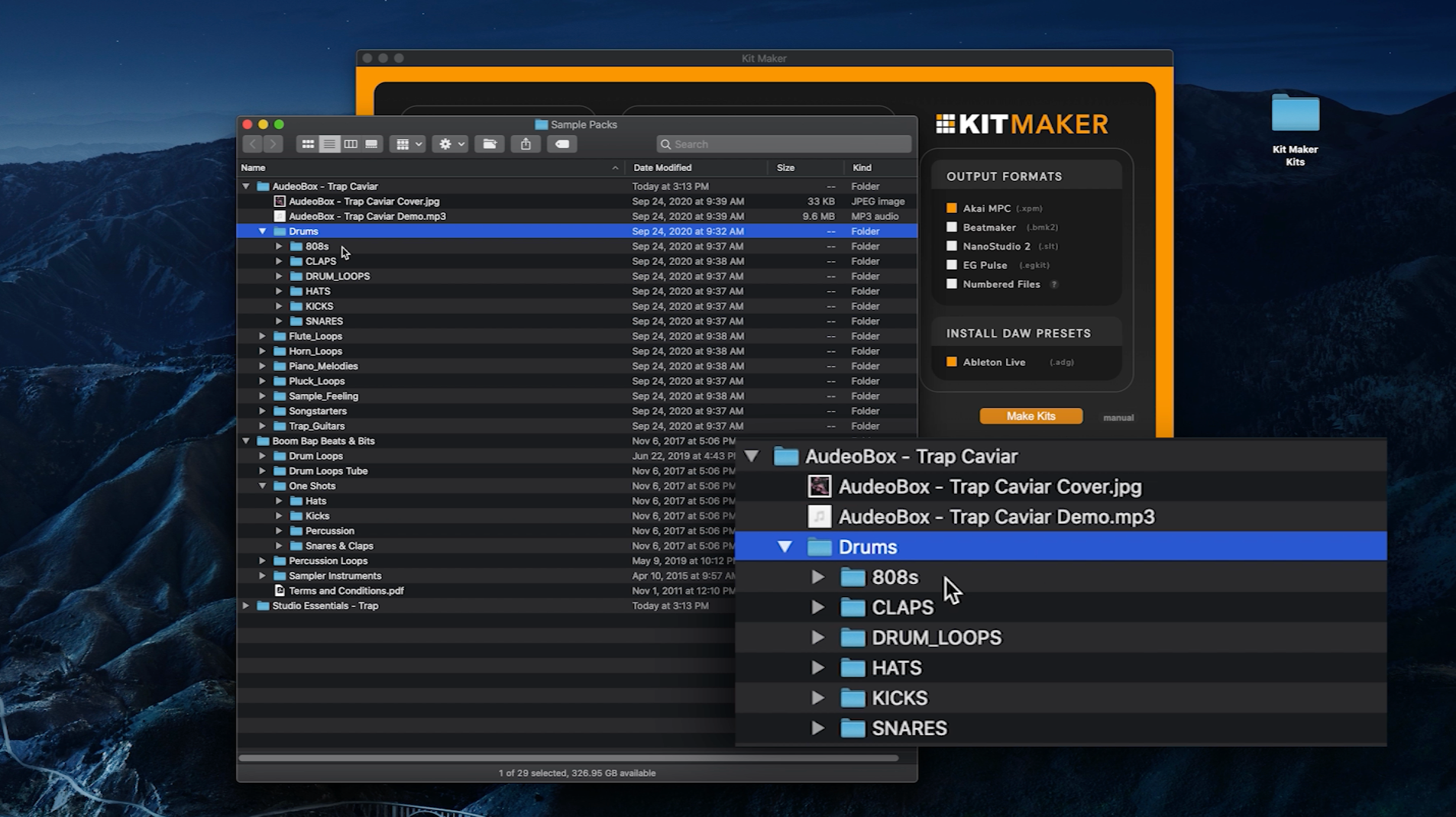Image resolution: width=1456 pixels, height=817 pixels.
Task: Switch Finder to list view
Action: (329, 144)
